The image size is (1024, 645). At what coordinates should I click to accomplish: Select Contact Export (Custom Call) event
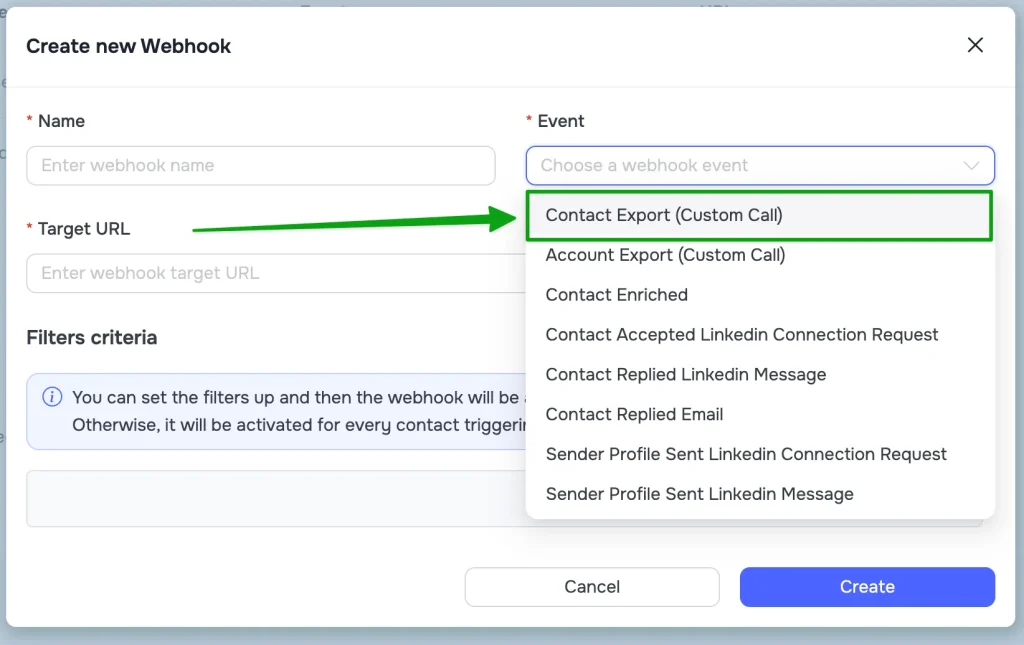coord(664,215)
